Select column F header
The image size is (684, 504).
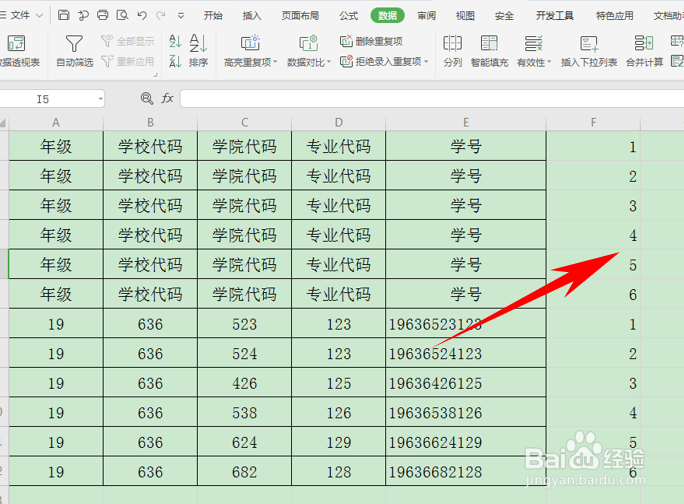tap(593, 123)
